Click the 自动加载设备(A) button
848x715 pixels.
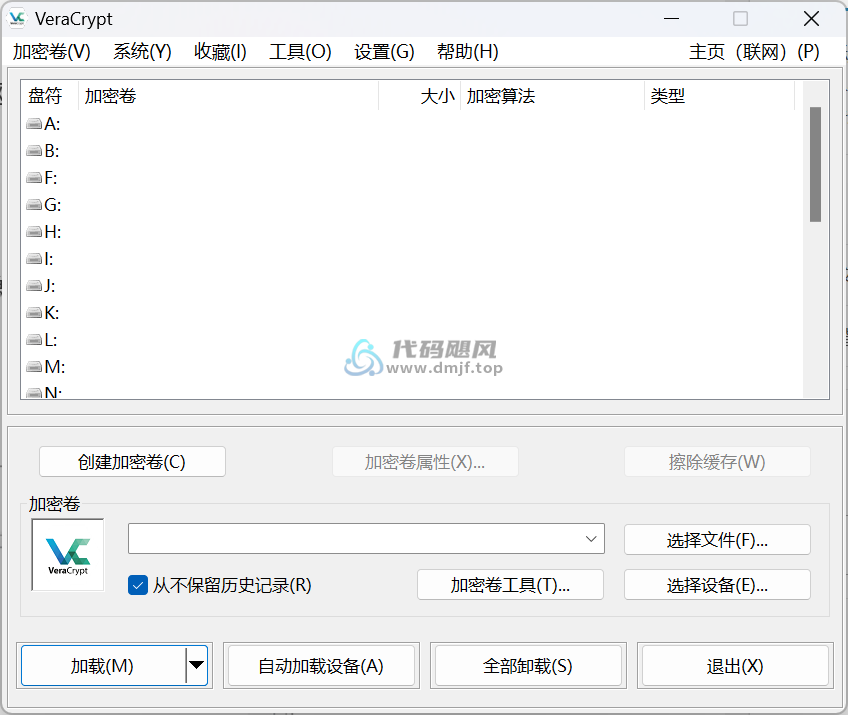[x=321, y=666]
